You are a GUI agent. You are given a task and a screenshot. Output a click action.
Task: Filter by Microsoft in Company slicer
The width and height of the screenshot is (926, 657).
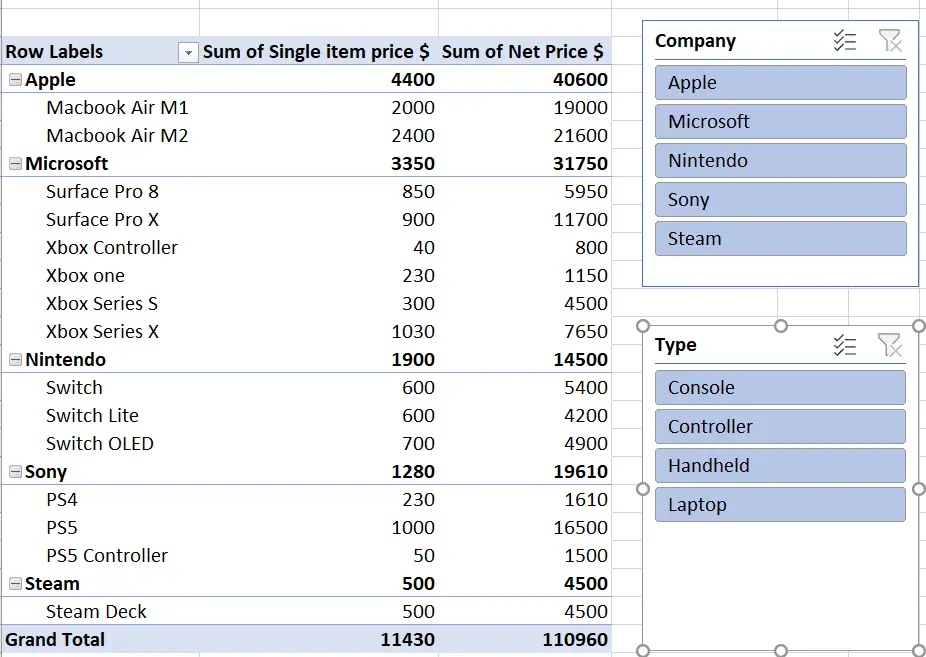[781, 122]
